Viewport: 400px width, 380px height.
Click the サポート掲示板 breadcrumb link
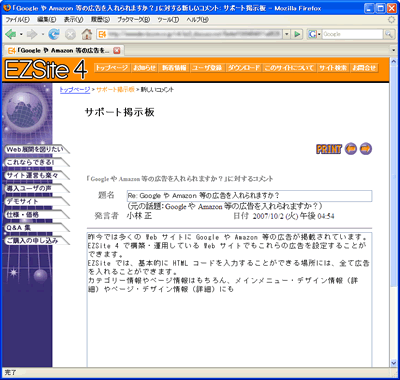(x=115, y=89)
